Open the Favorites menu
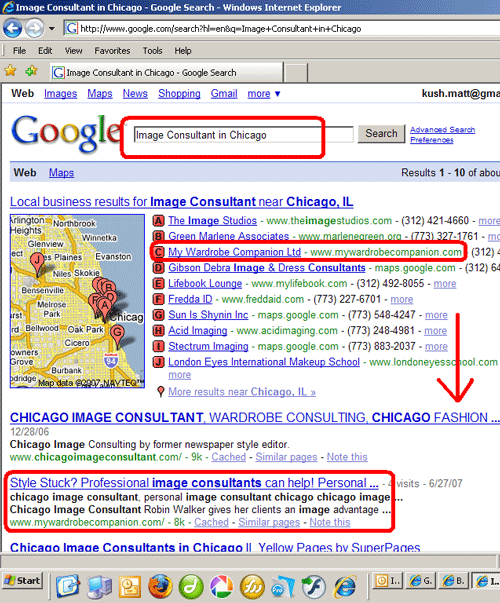Image resolution: width=500 pixels, height=603 pixels. pyautogui.click(x=112, y=51)
